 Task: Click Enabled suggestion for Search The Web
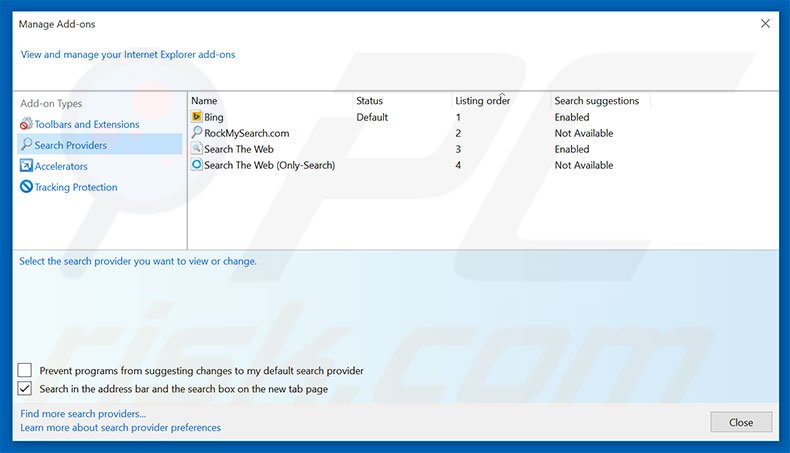click(x=572, y=149)
